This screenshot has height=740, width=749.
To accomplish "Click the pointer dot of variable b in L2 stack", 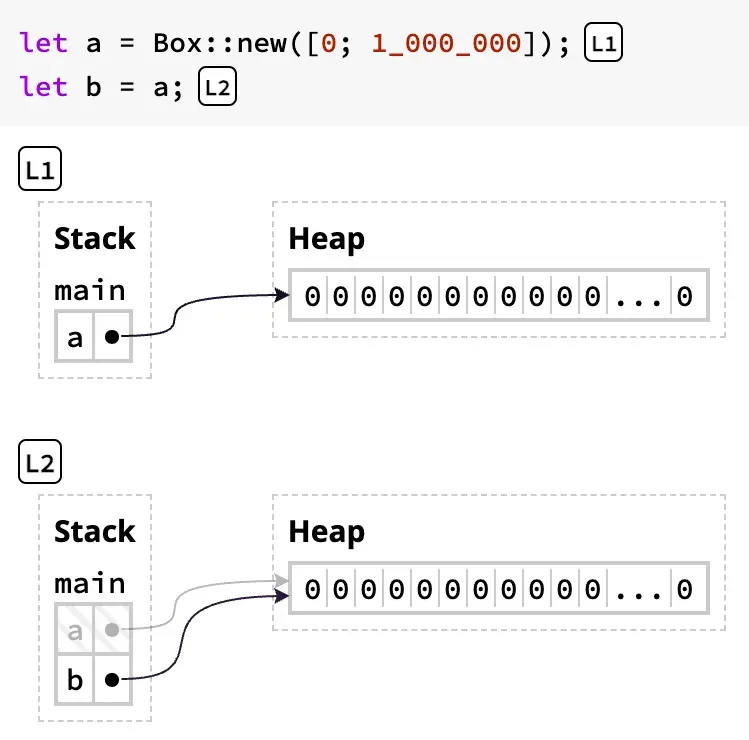I will click(112, 680).
